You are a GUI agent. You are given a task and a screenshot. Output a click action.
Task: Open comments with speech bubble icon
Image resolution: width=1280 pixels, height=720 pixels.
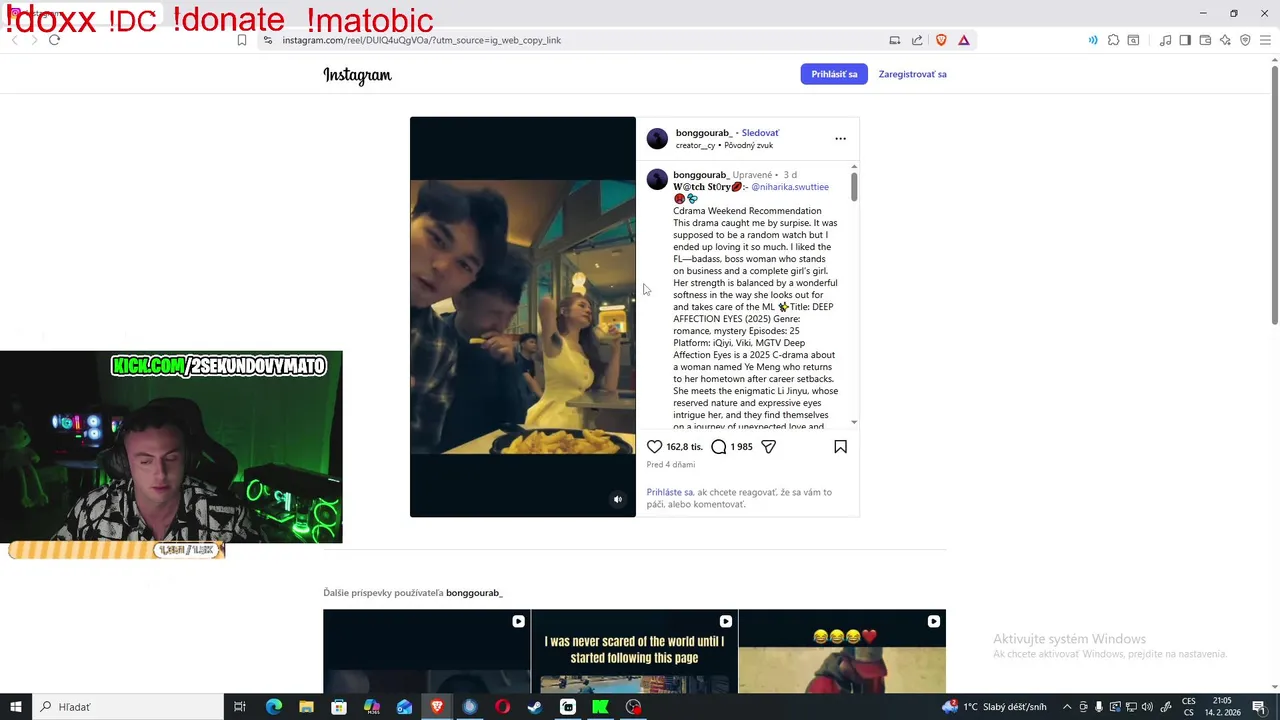(718, 447)
